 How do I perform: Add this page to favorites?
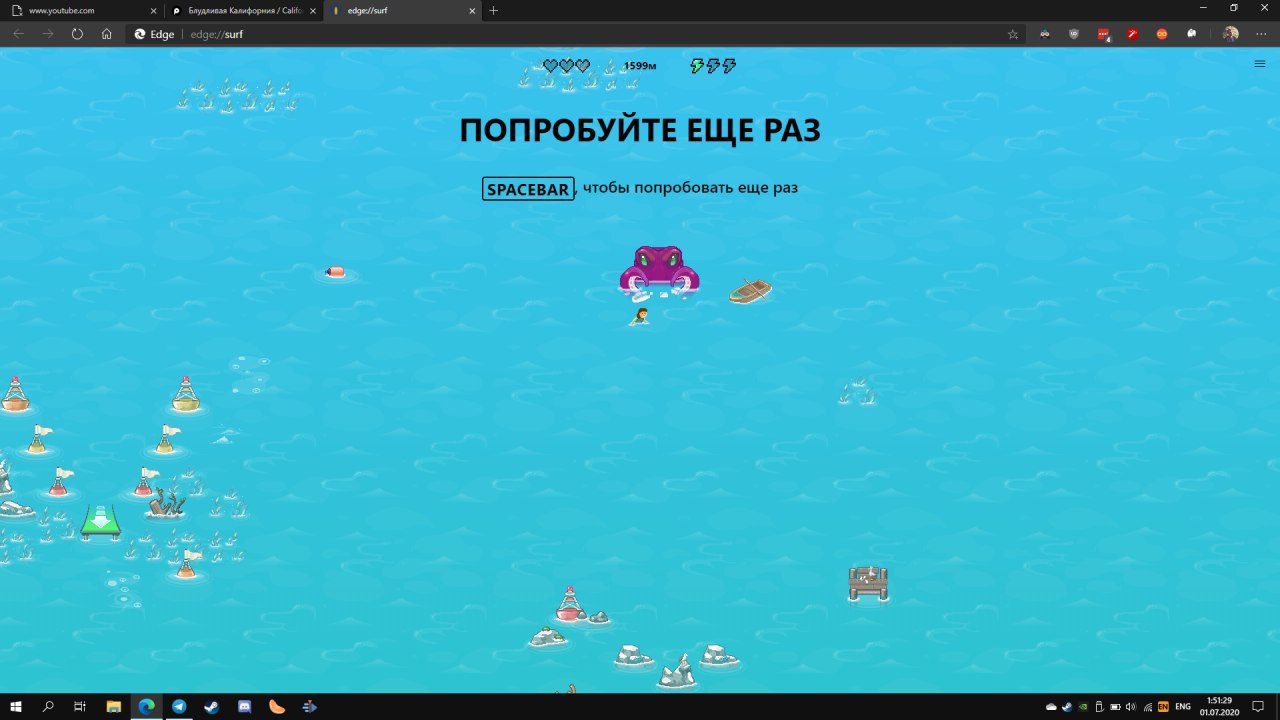(x=1012, y=34)
